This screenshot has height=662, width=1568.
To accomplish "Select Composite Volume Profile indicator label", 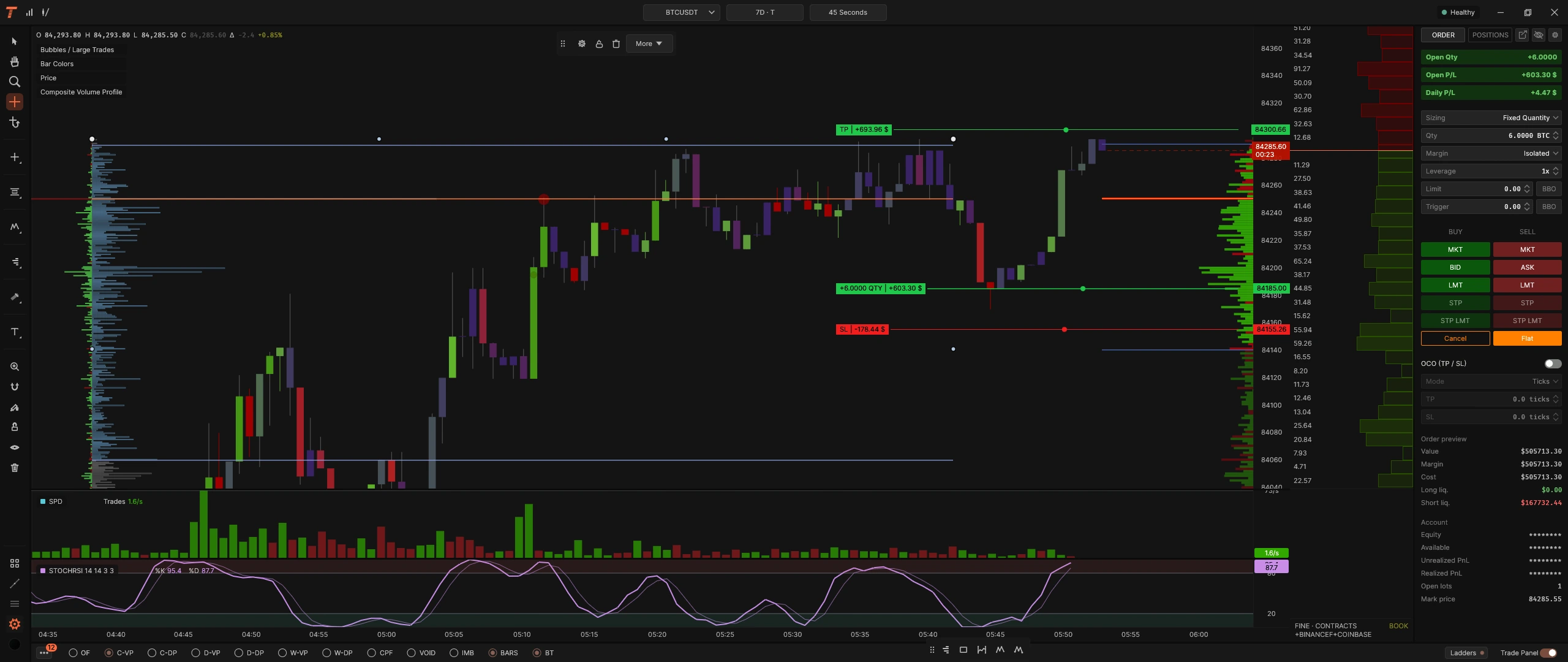I will click(x=81, y=92).
